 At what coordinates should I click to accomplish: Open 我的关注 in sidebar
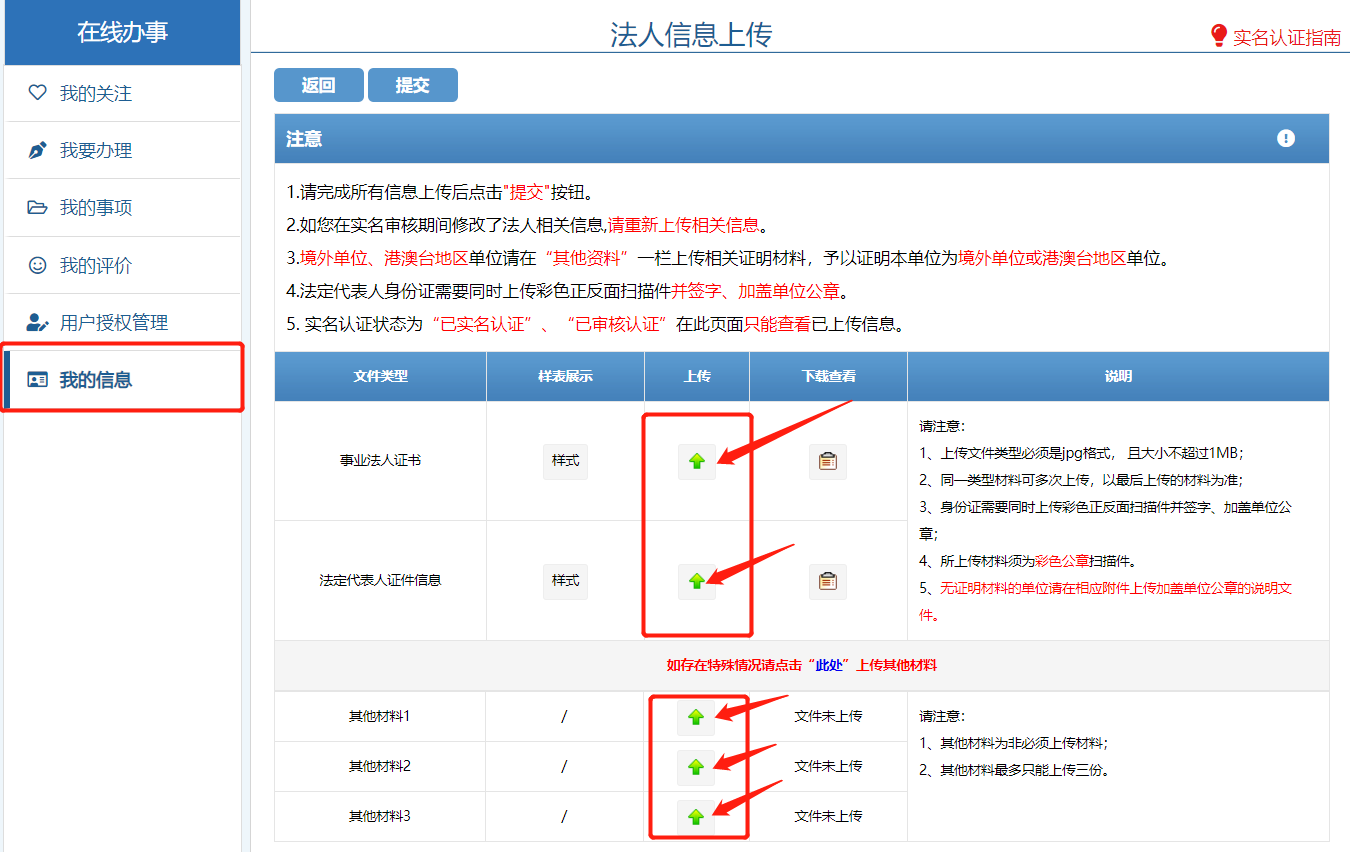tap(95, 94)
